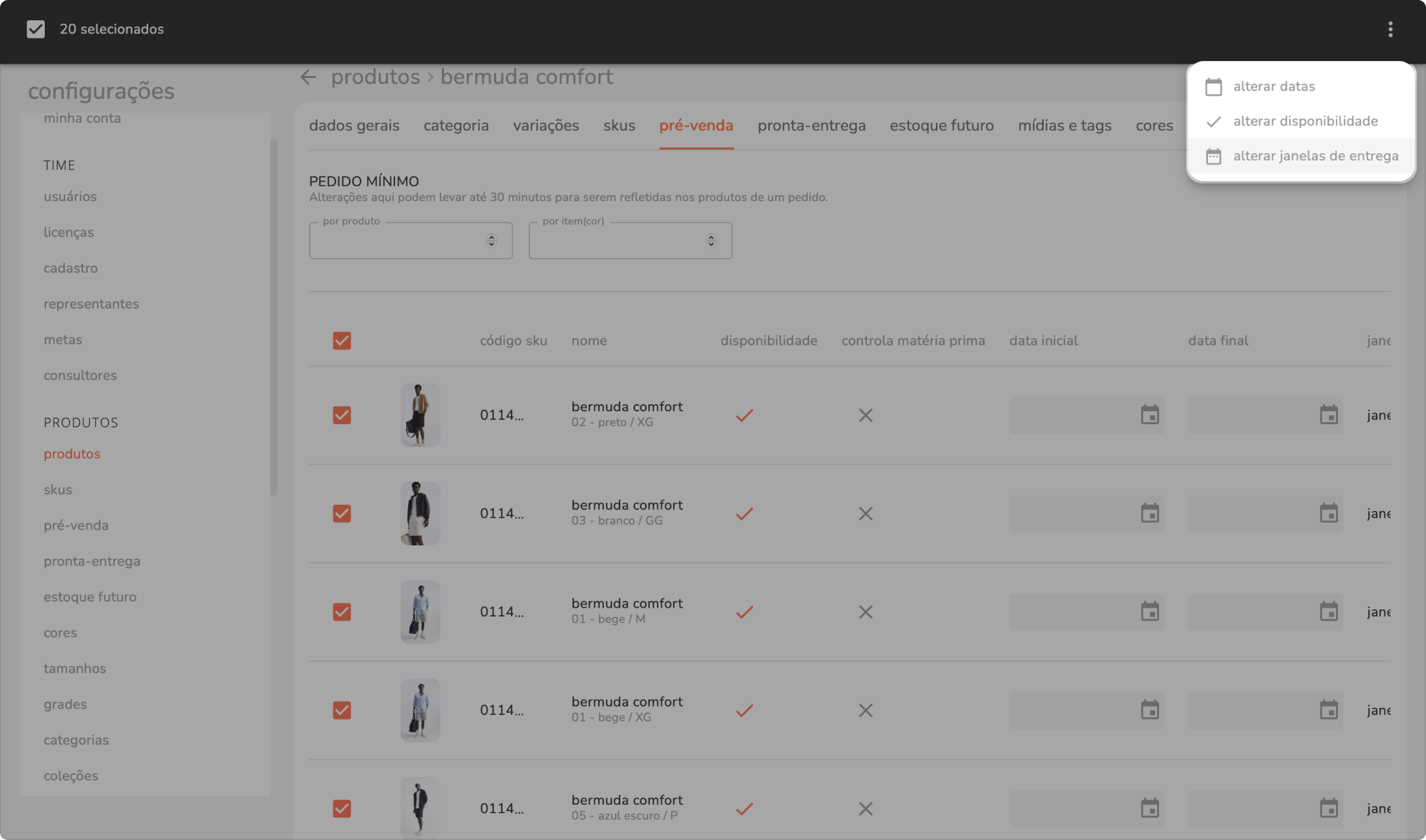Choose alterar janelas de entrega option

[x=1315, y=156]
